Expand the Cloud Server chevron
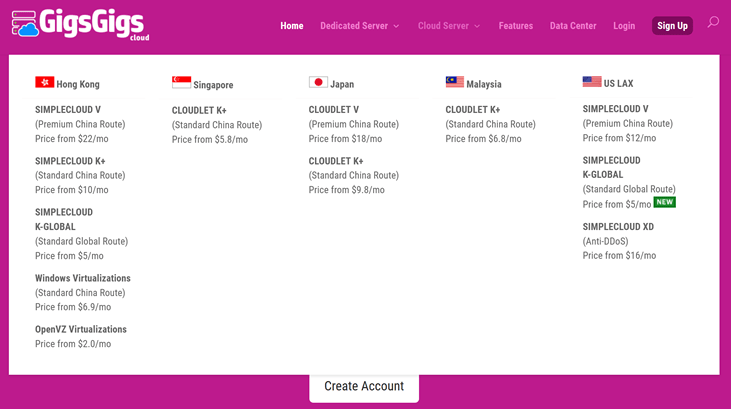 coord(477,27)
